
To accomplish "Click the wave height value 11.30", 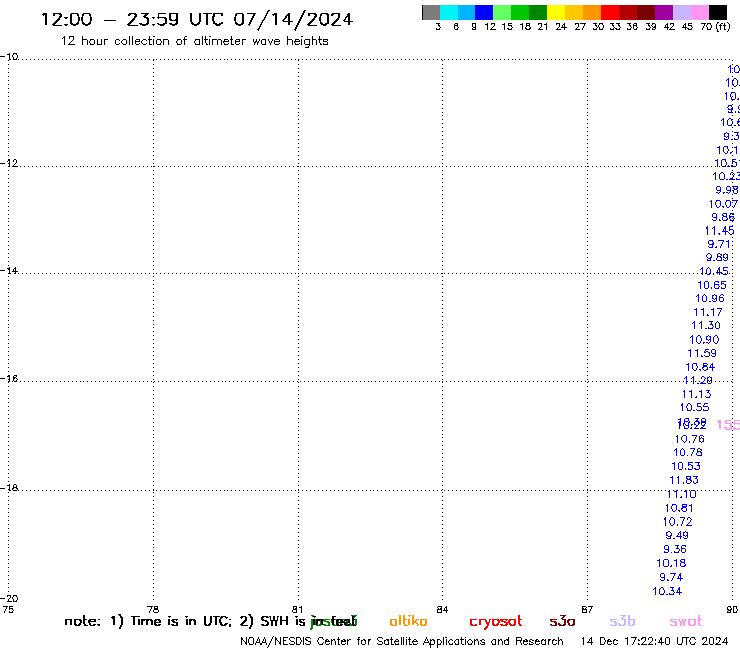I will [x=706, y=326].
